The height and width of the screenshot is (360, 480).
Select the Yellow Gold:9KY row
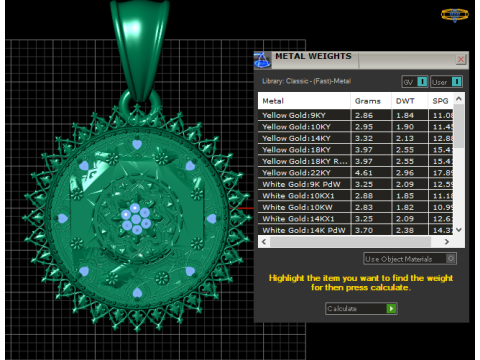pyautogui.click(x=355, y=115)
